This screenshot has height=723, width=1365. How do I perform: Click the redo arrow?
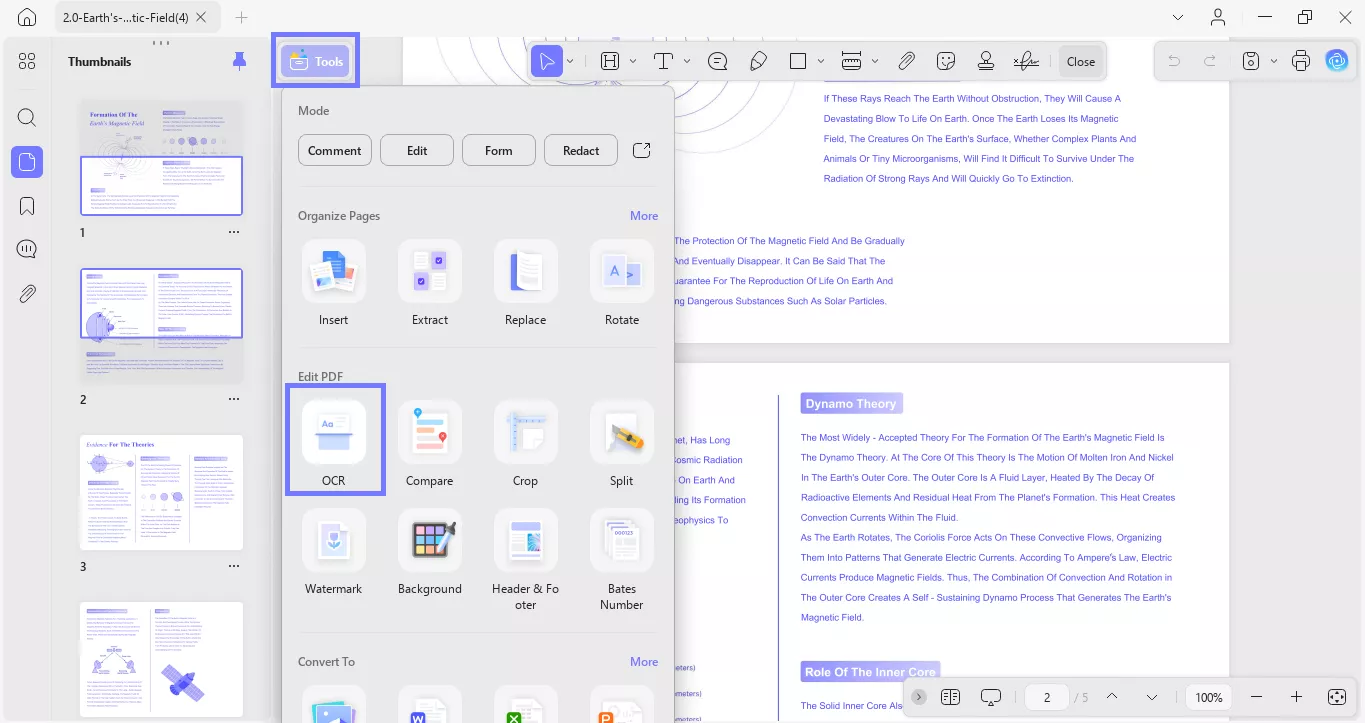point(1210,61)
